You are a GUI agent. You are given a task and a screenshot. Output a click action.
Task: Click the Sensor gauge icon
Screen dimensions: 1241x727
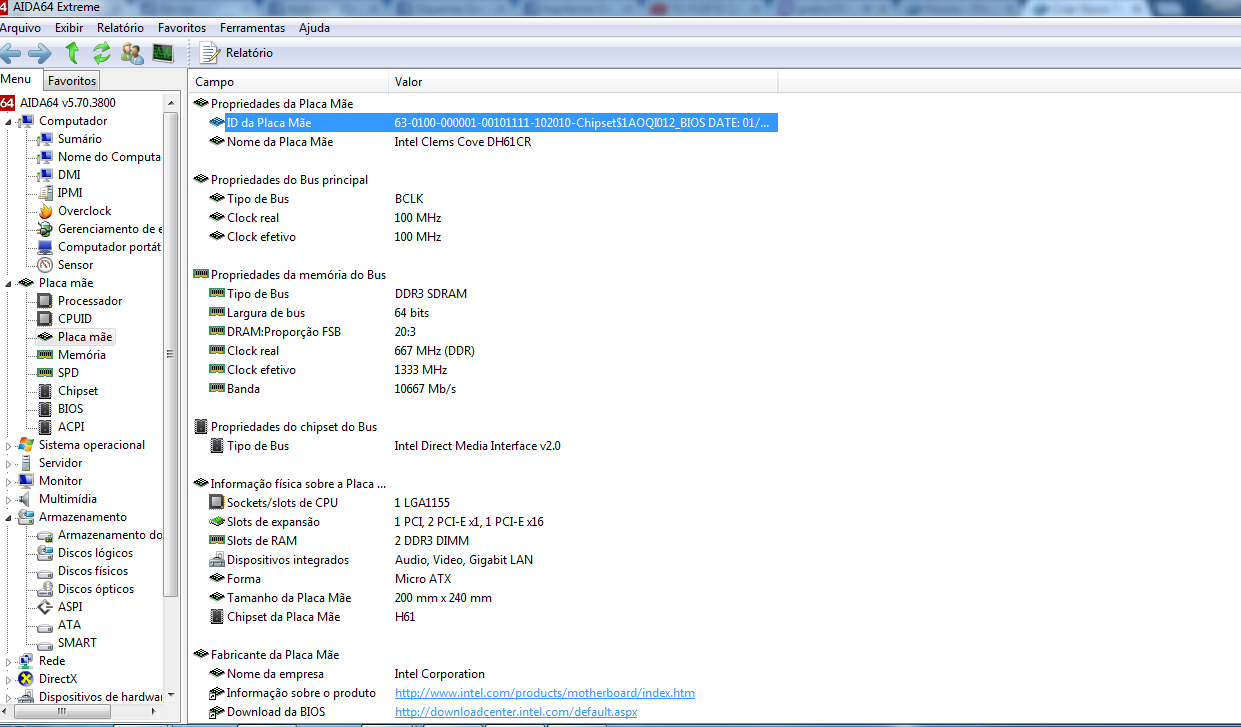(45, 265)
